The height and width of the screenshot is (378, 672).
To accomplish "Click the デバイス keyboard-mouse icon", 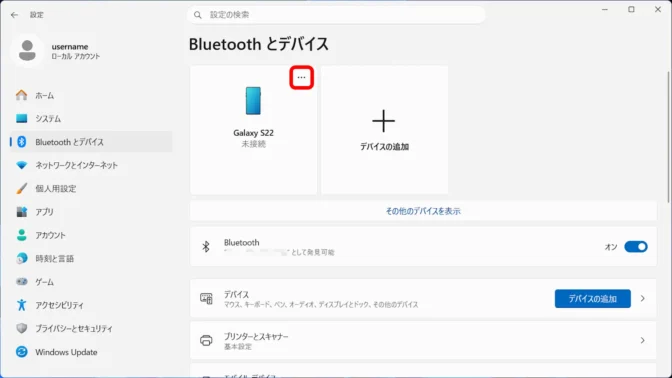I will pos(206,298).
